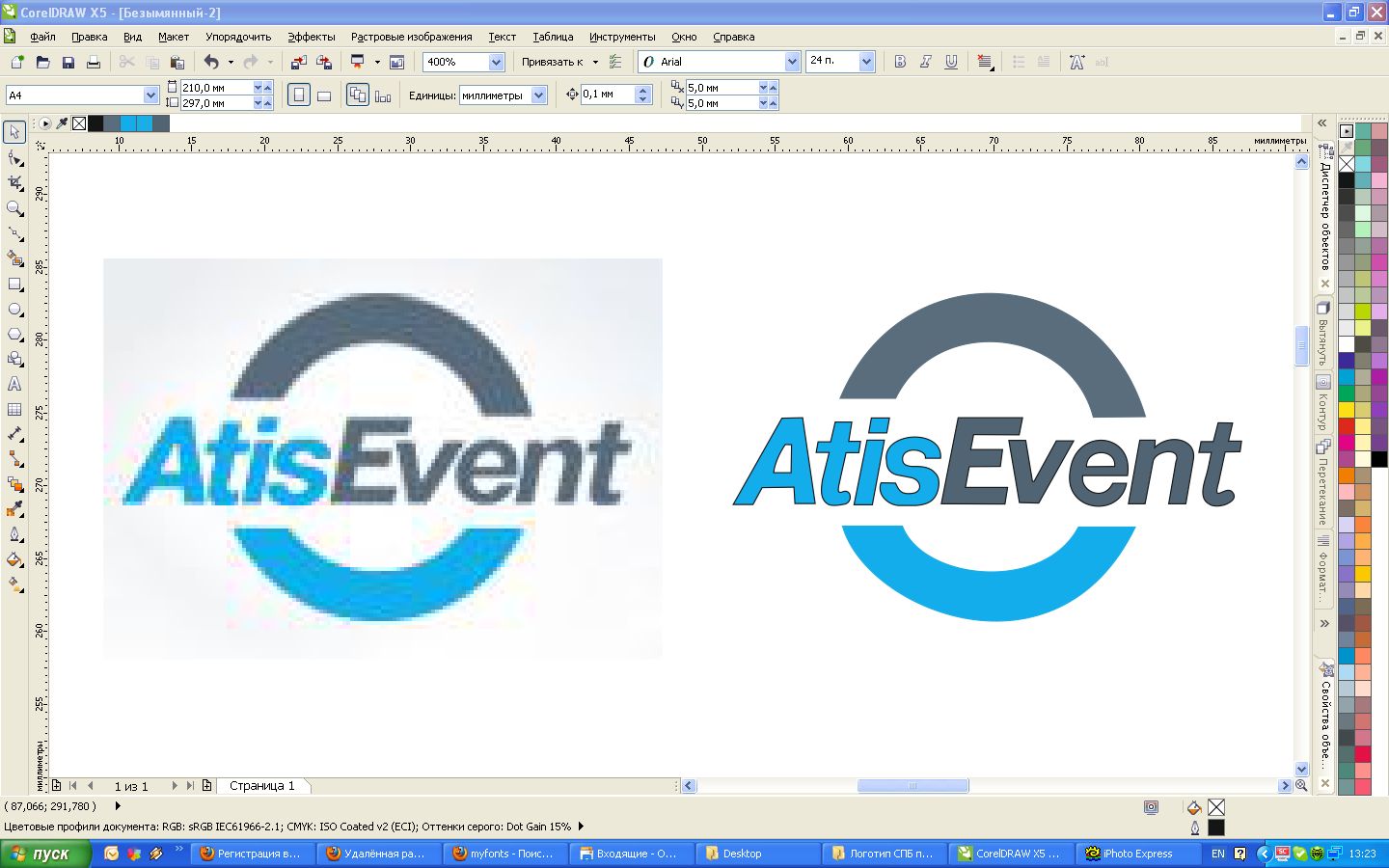The image size is (1389, 868).
Task: Toggle Bold text formatting
Action: pyautogui.click(x=900, y=62)
